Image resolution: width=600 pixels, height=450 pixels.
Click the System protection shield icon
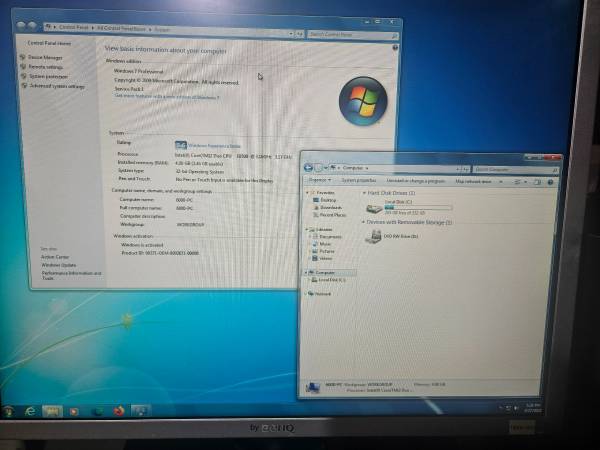point(22,76)
